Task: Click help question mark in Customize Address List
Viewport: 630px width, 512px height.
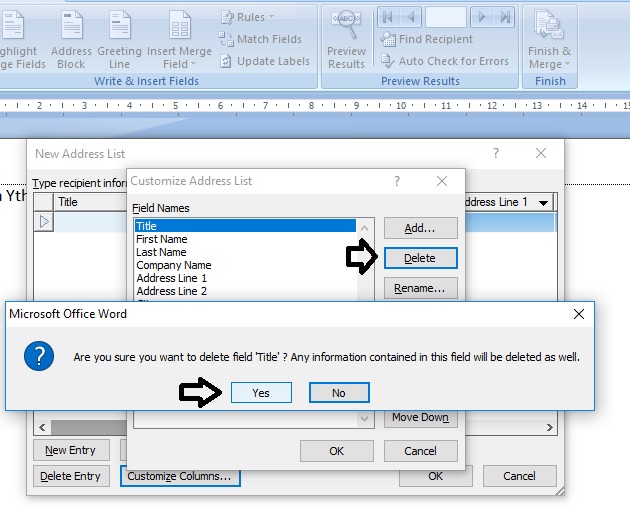Action: (x=397, y=181)
